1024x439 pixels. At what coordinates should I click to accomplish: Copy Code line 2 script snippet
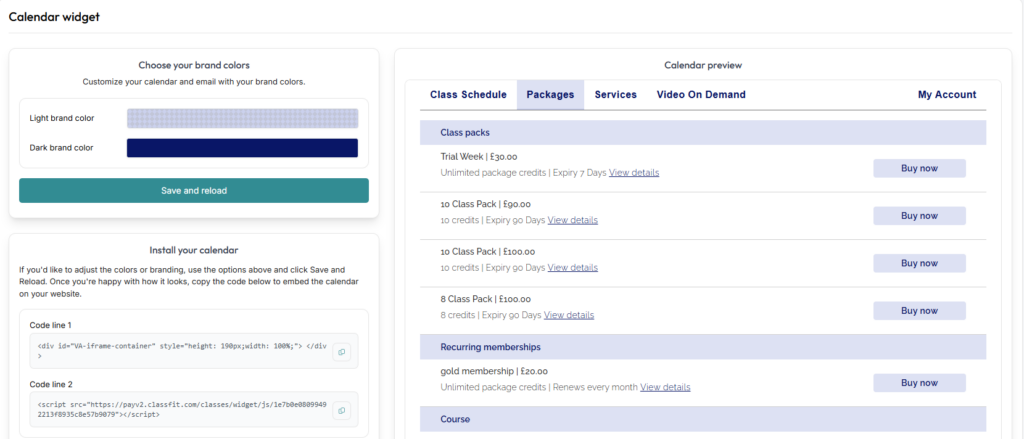tap(342, 410)
